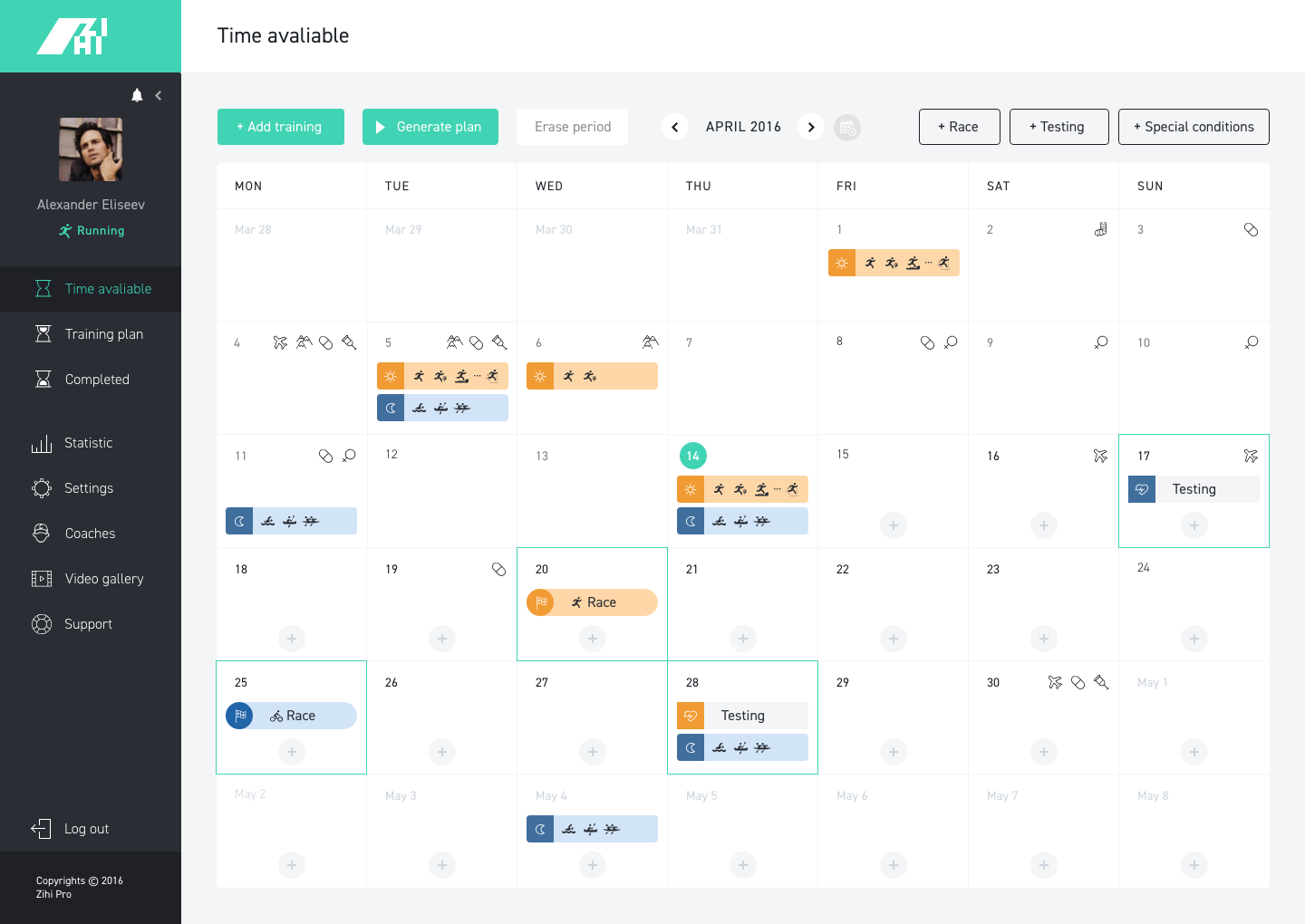Advance to next month arrow
This screenshot has height=924, width=1305.
pyautogui.click(x=811, y=127)
